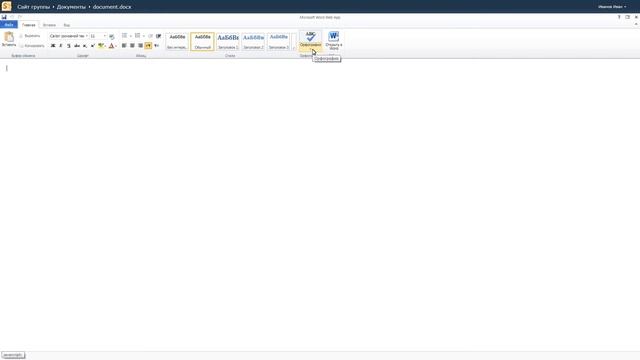This screenshot has width=640, height=360.
Task: Toggle subscript formatting
Action: click(x=85, y=46)
